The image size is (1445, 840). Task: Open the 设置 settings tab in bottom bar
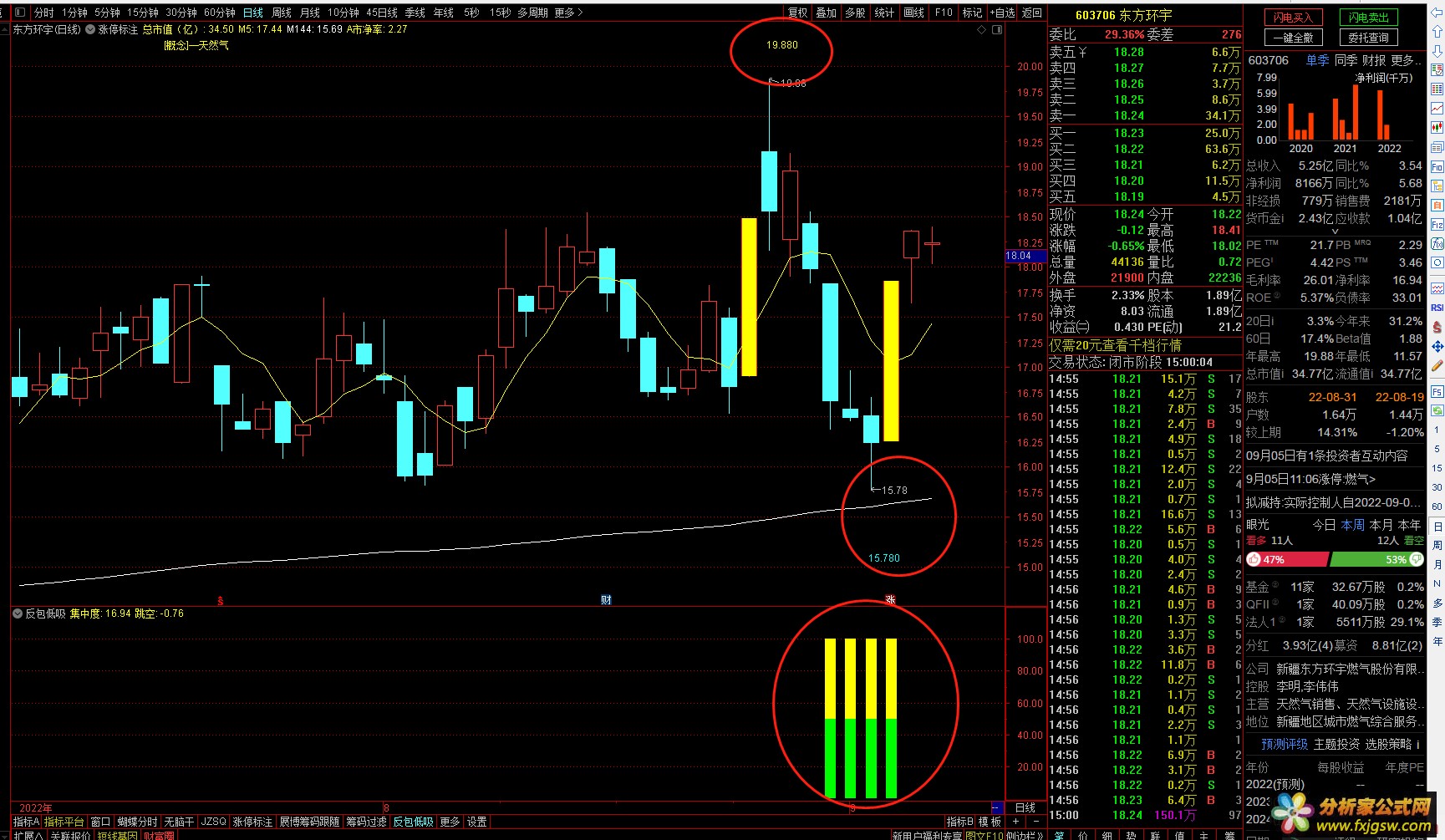(x=476, y=822)
